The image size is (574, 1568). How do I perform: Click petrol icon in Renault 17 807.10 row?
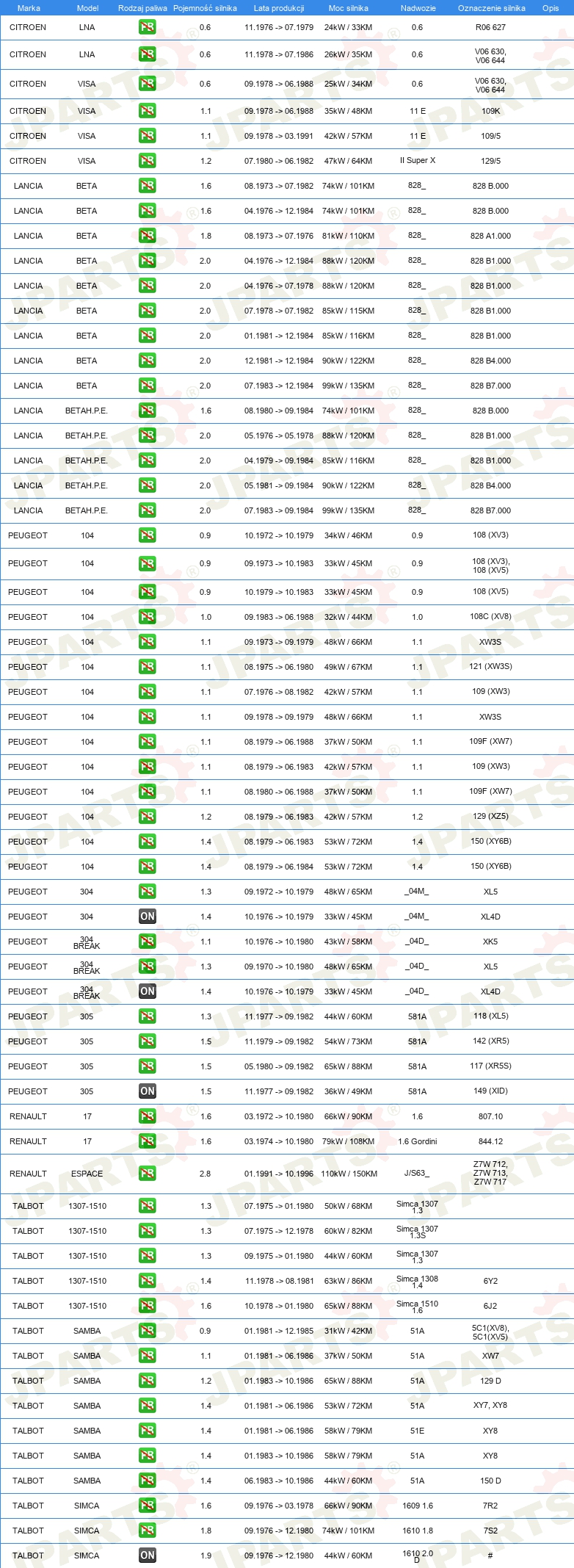coord(147,1116)
